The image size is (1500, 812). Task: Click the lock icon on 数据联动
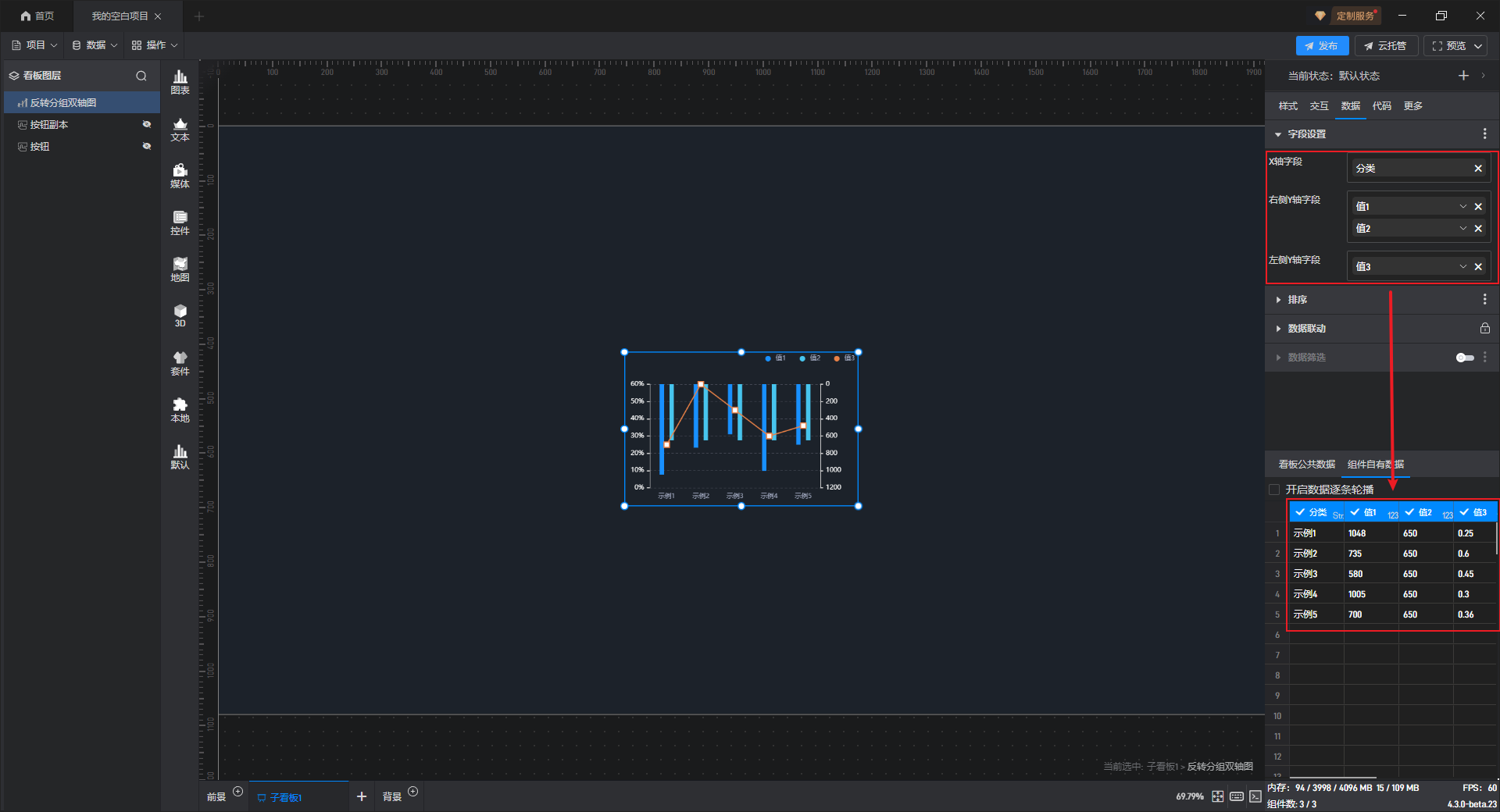pos(1484,329)
